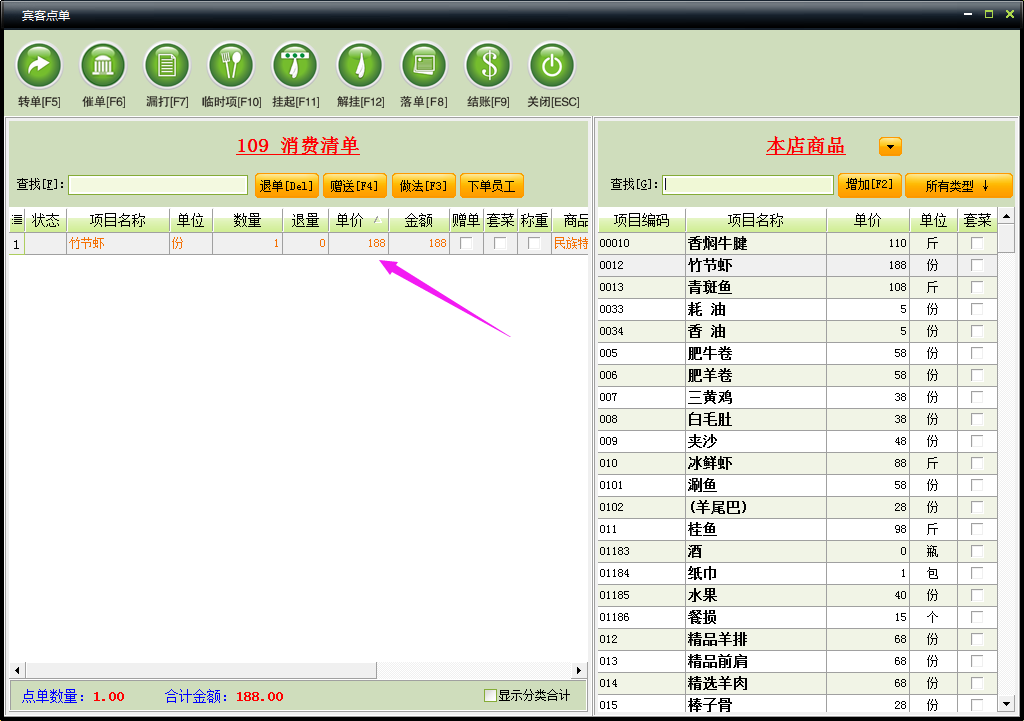Screen dimensions: 1024x721
Task: Select (羊尾巴) product row
Action: coord(797,507)
